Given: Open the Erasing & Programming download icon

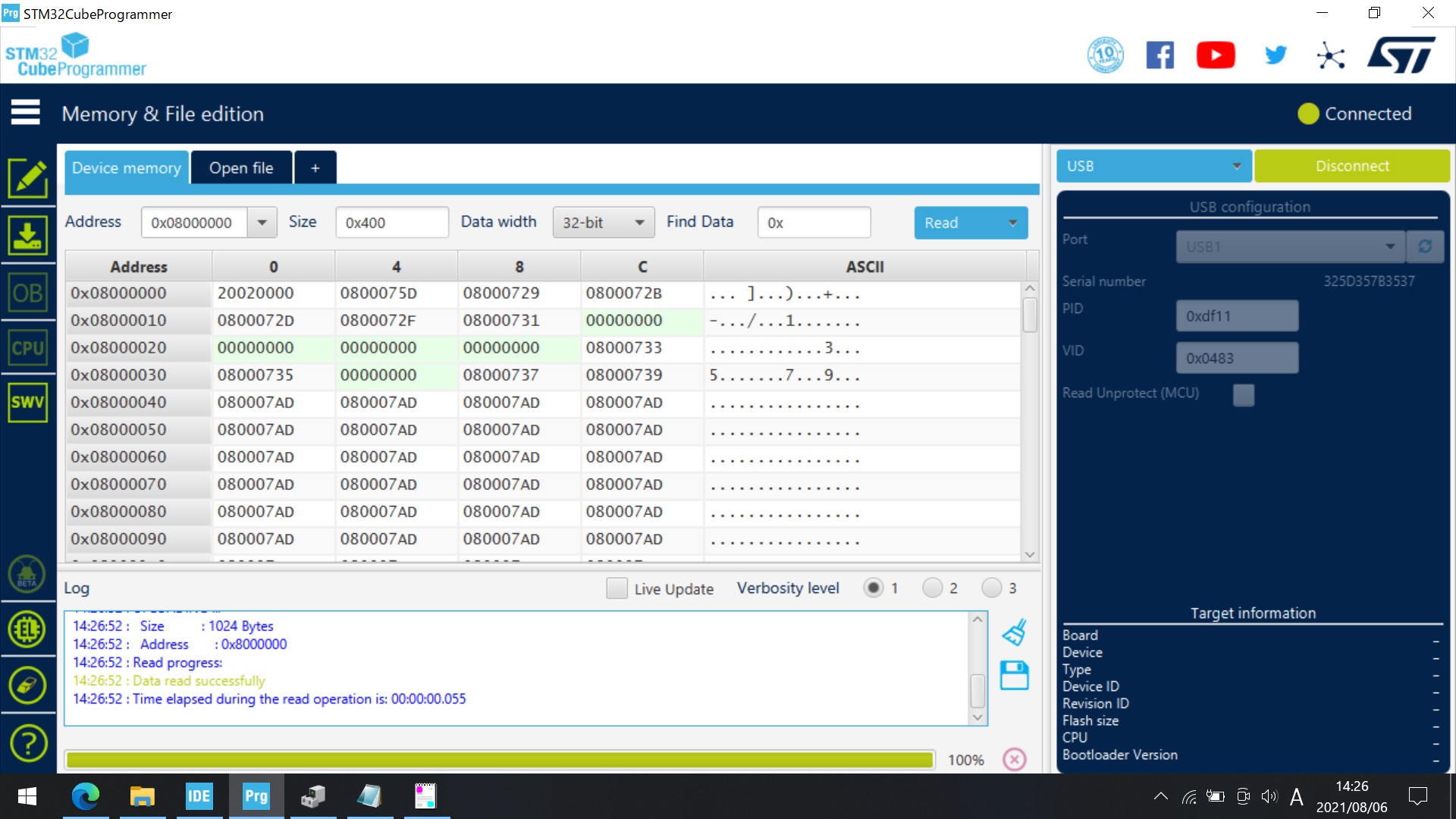Looking at the screenshot, I should tap(28, 235).
